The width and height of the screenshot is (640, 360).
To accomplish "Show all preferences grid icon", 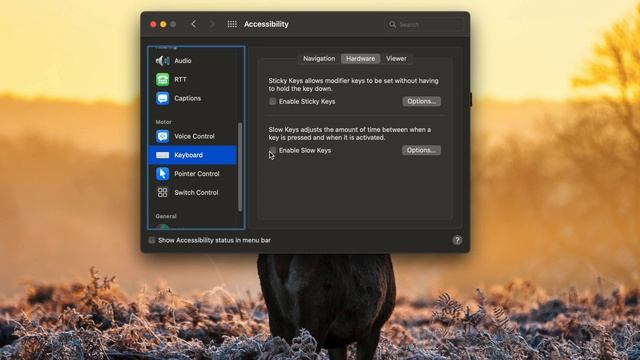I will [232, 24].
